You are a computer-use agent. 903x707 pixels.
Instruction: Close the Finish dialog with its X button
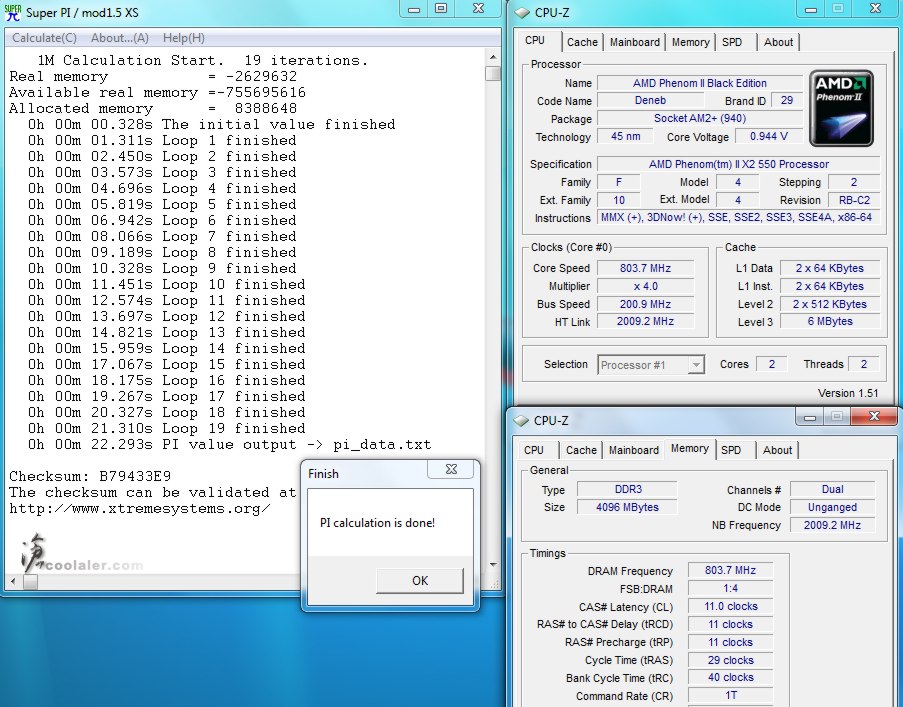click(451, 469)
